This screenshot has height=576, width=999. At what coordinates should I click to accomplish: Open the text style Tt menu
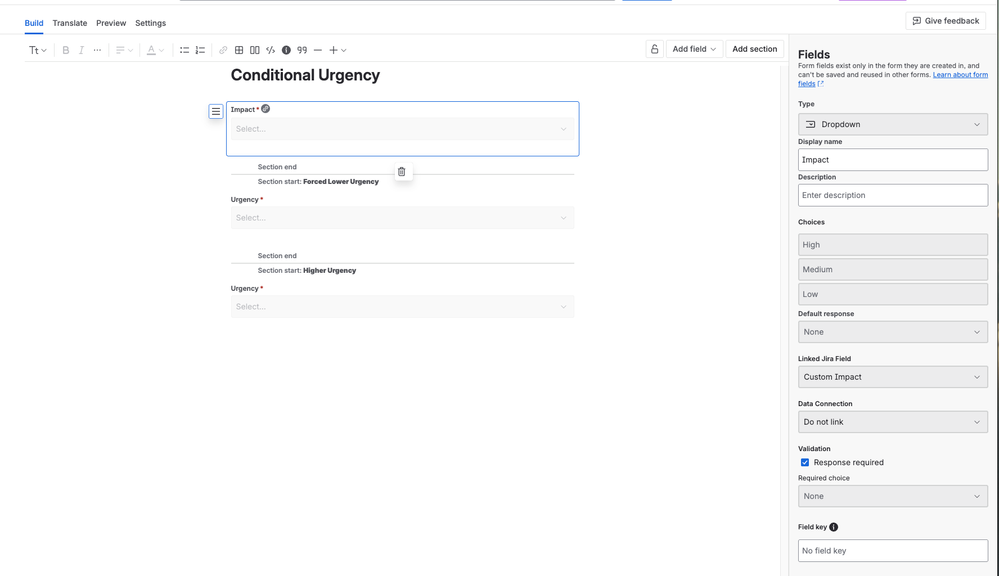pyautogui.click(x=38, y=50)
